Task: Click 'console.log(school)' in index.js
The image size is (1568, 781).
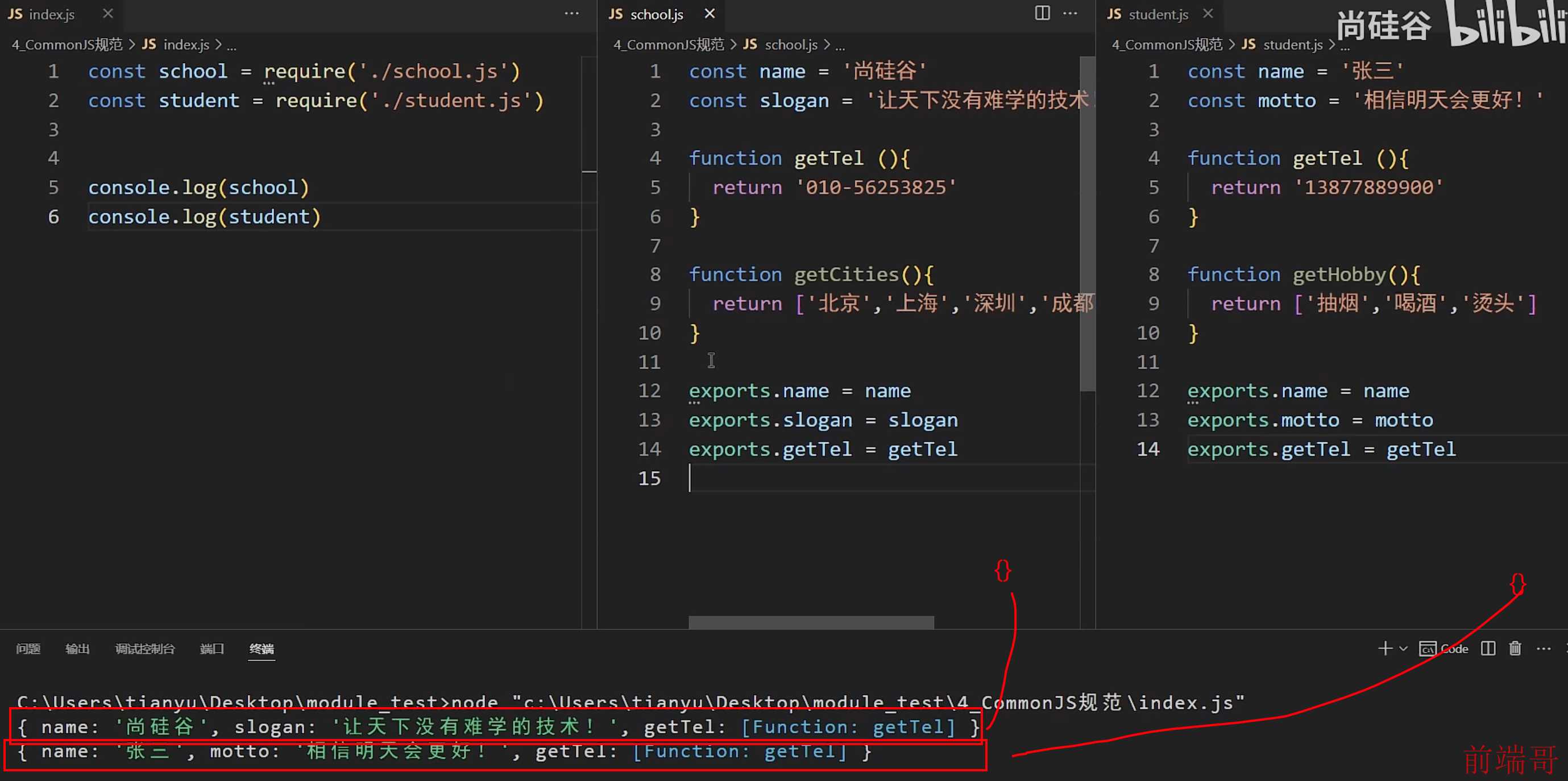Action: (199, 188)
